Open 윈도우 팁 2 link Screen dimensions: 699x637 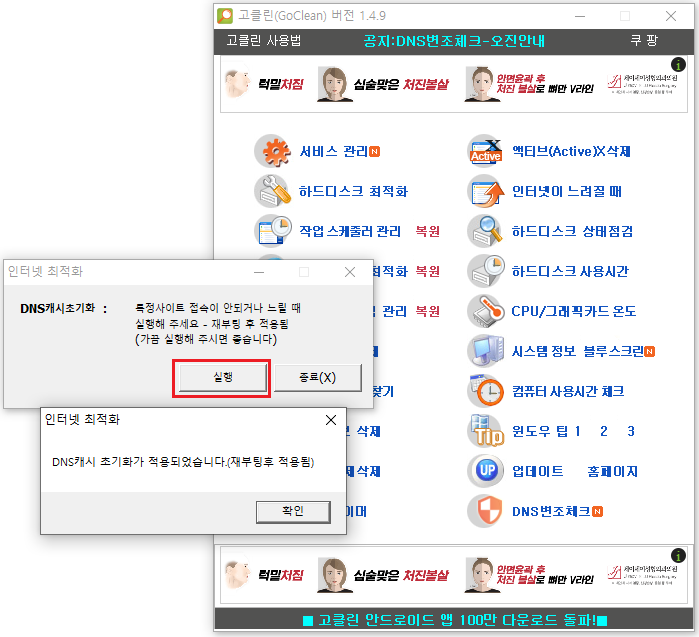[x=604, y=431]
